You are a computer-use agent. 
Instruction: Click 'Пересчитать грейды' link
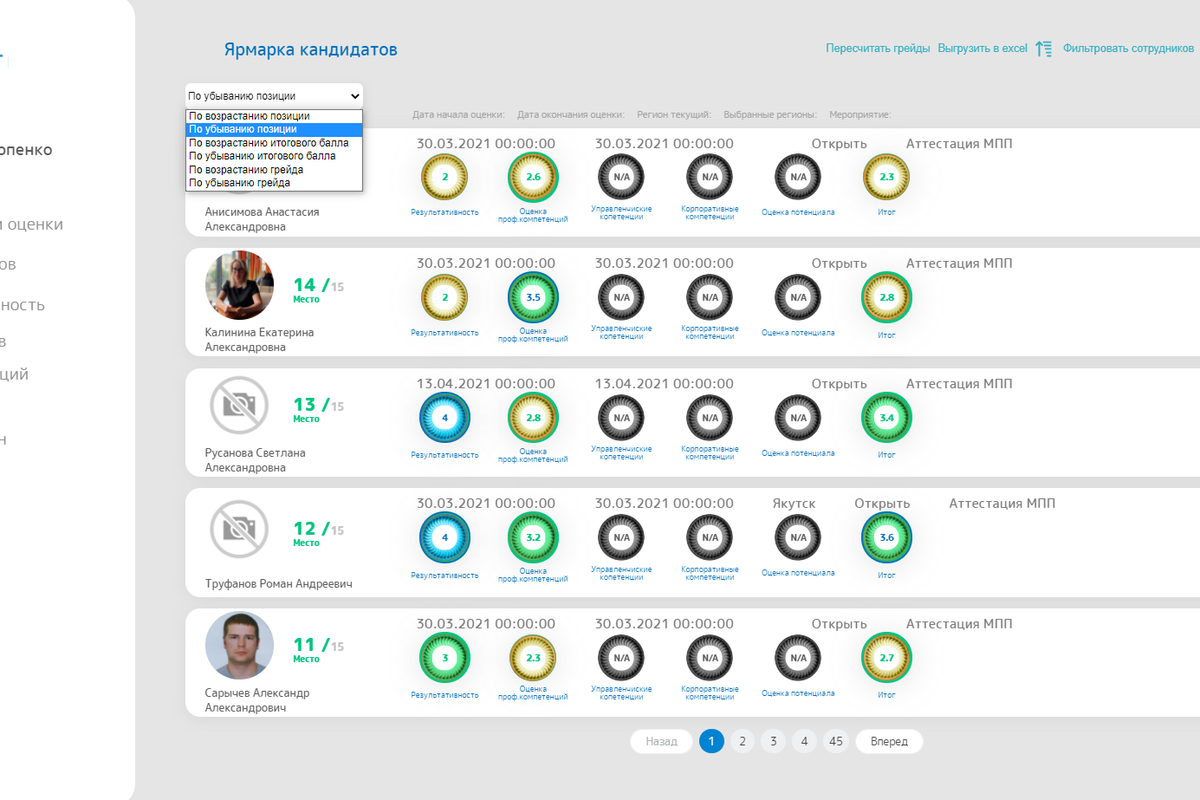[x=877, y=48]
